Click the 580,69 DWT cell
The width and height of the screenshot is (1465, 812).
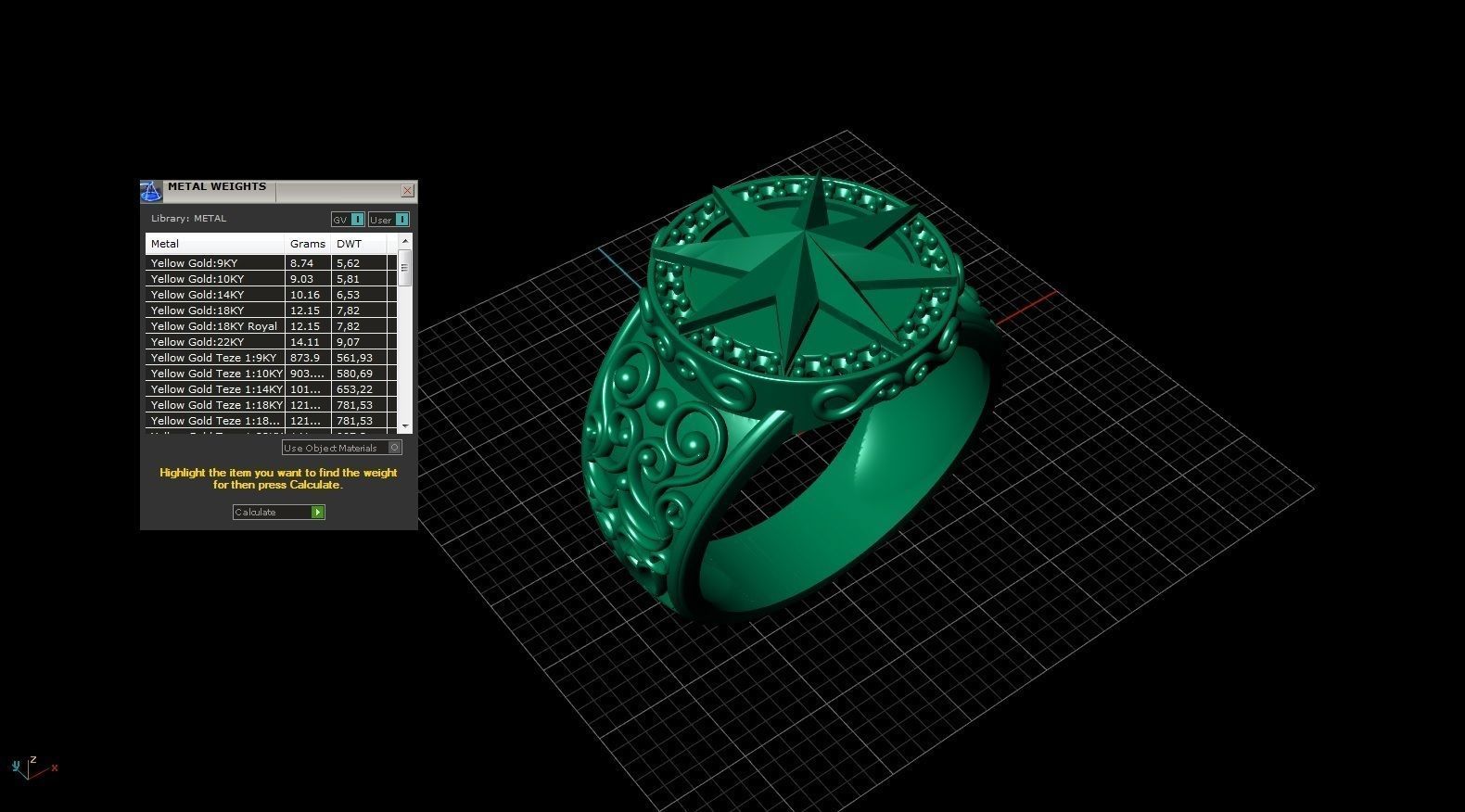click(x=360, y=374)
